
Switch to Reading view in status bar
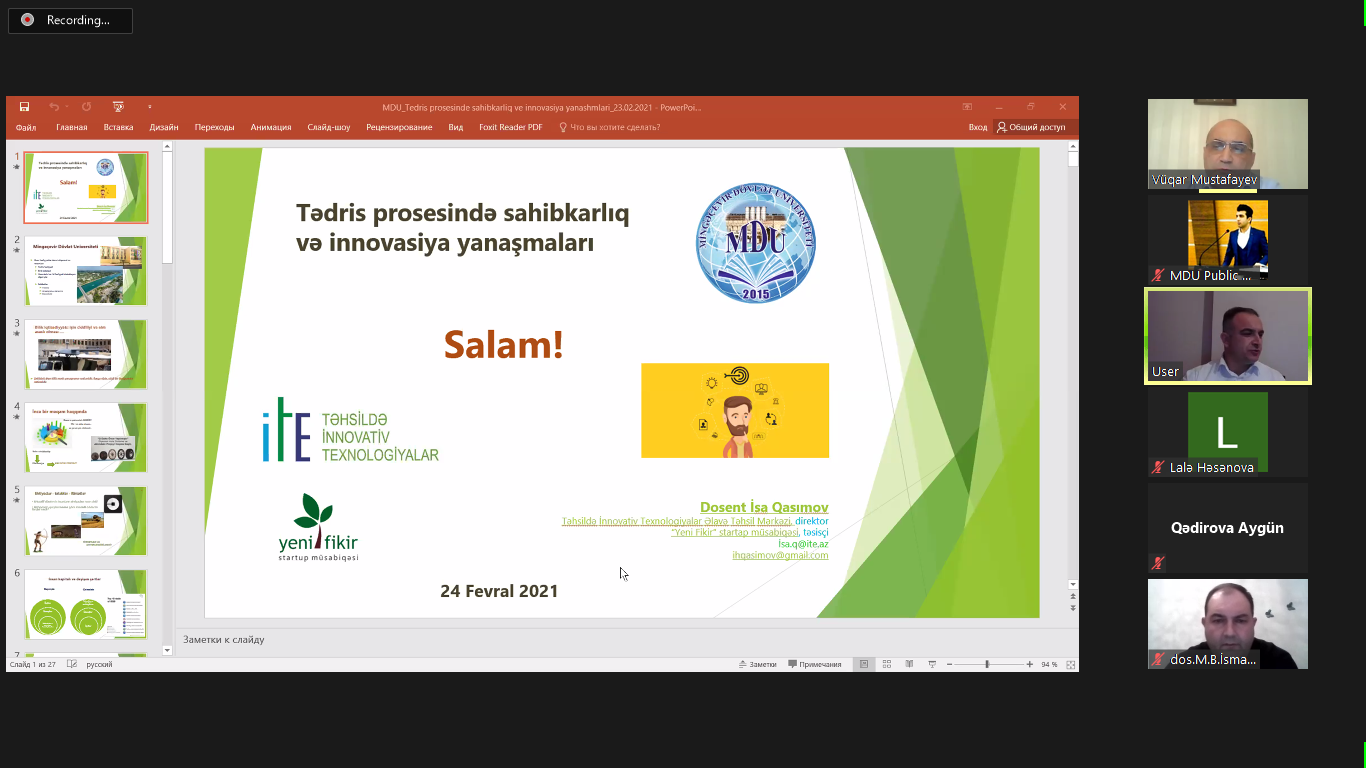(x=909, y=664)
